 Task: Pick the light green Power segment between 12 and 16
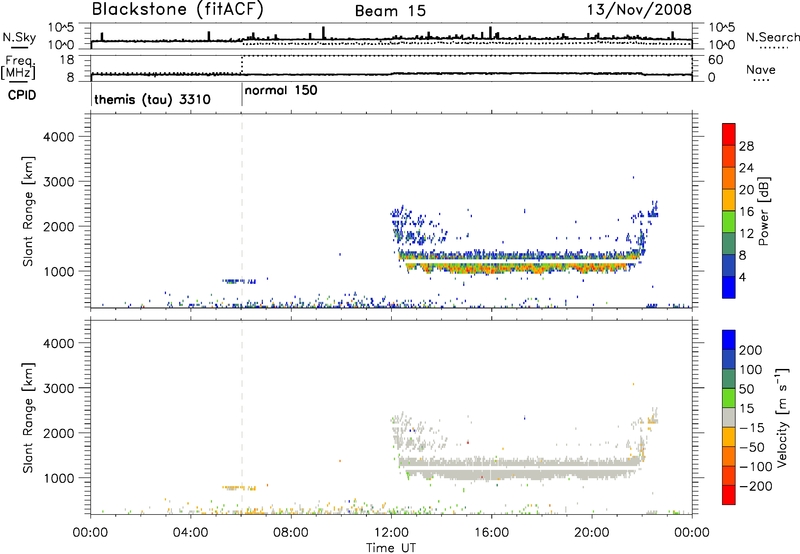coord(729,222)
